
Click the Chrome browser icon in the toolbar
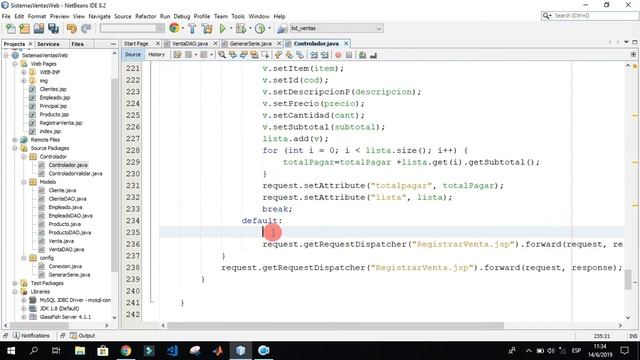pos(174,28)
